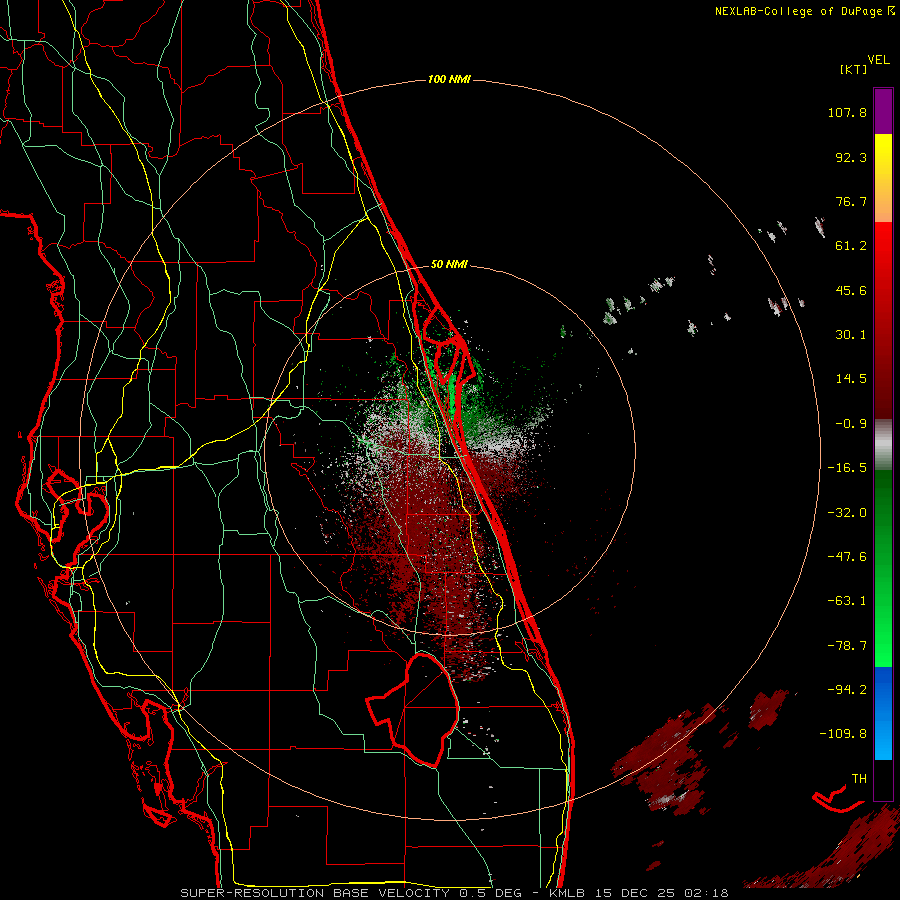The image size is (900, 900).
Task: Click the 100 NMI range ring label
Action: point(449,79)
